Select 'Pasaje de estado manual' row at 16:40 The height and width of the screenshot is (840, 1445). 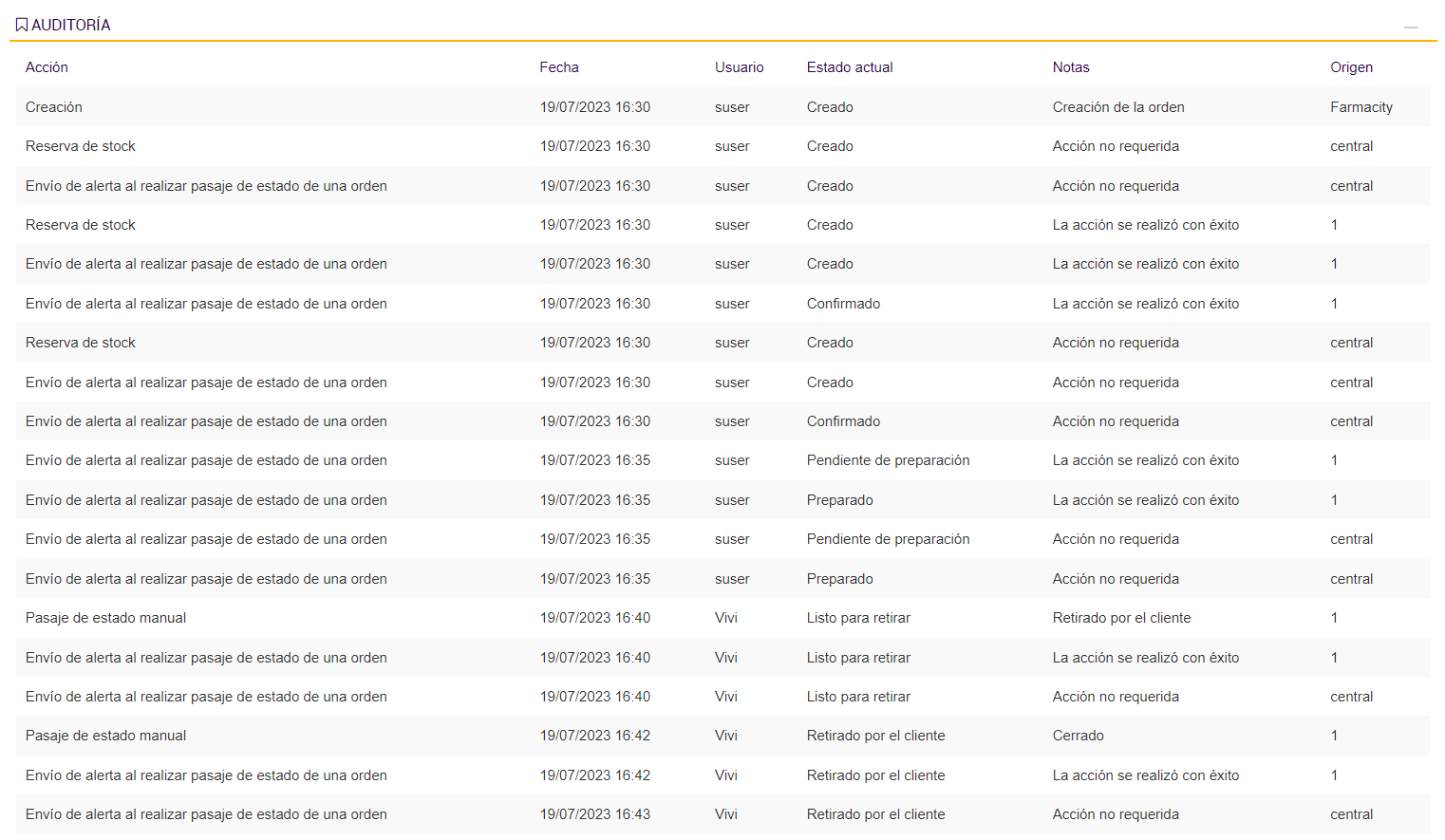click(x=105, y=618)
